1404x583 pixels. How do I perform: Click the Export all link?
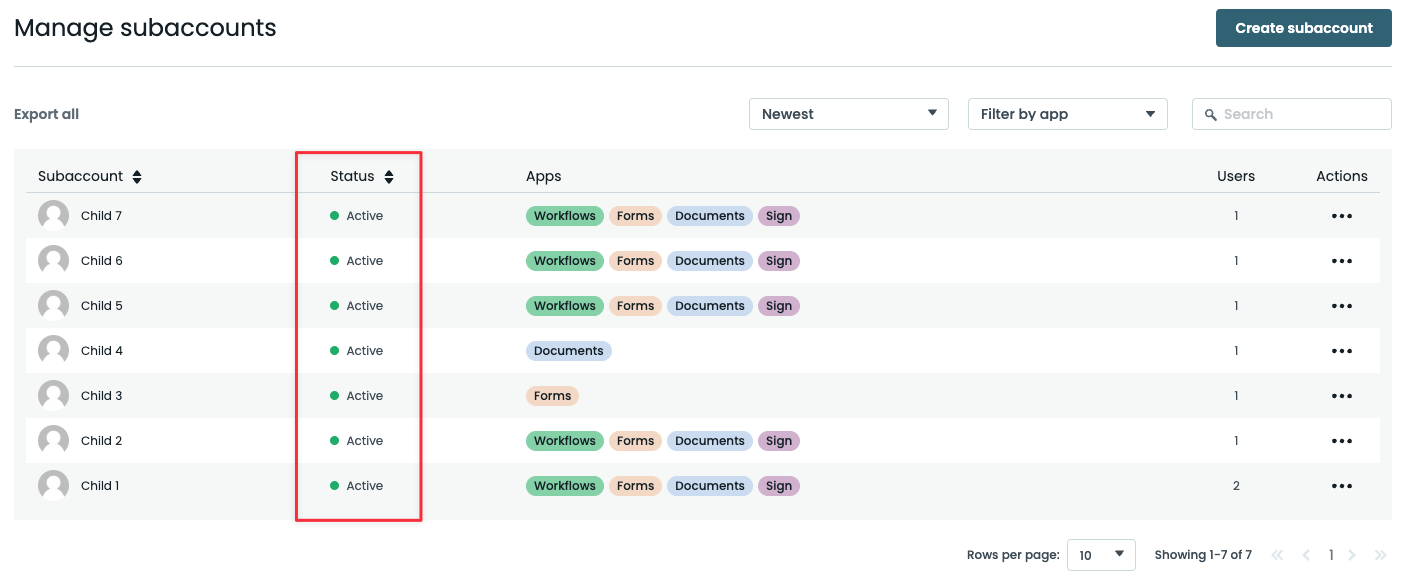46,114
